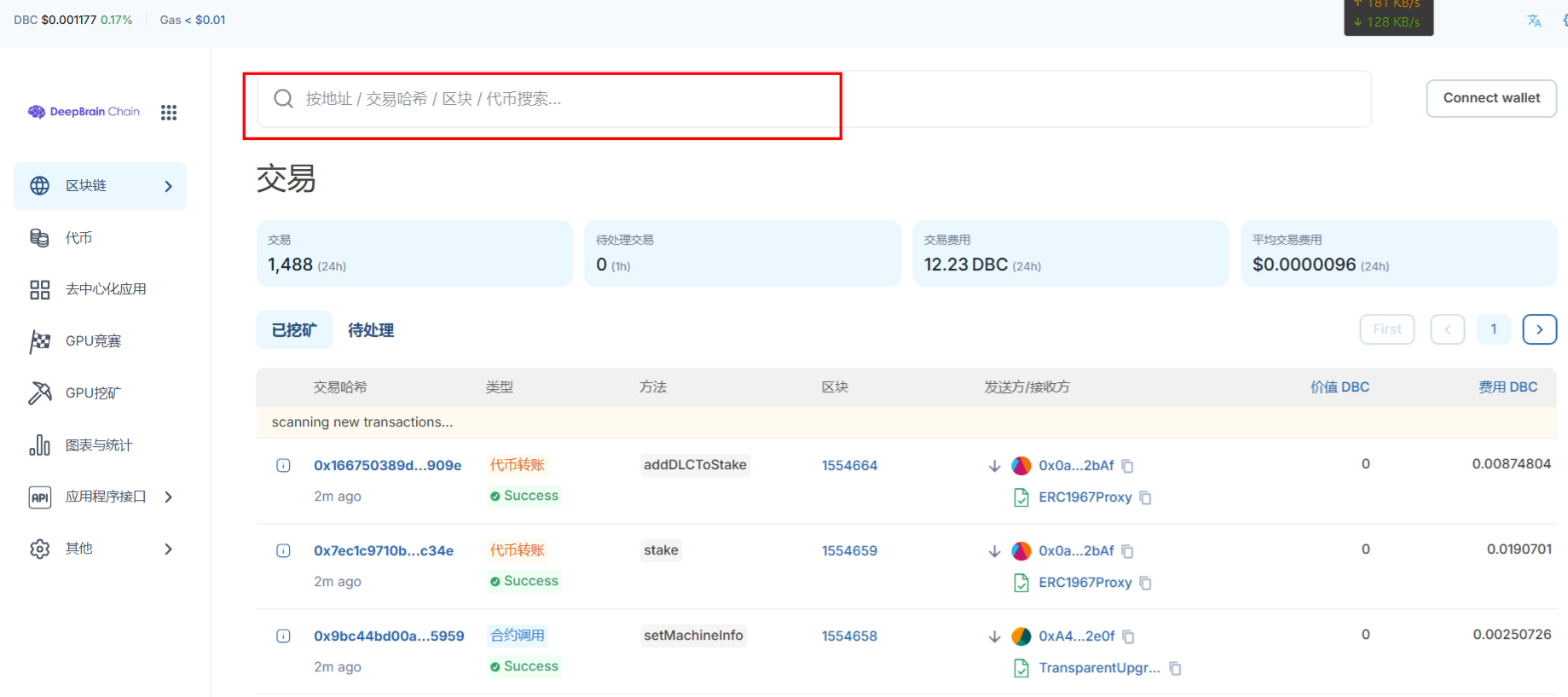Expand the 区块链 sidebar menu
Screen dimensions: 1568x697
click(100, 186)
